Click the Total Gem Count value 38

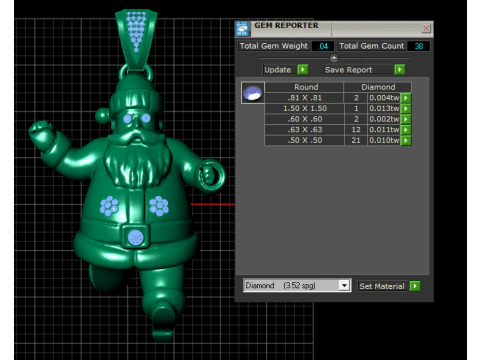click(x=419, y=46)
